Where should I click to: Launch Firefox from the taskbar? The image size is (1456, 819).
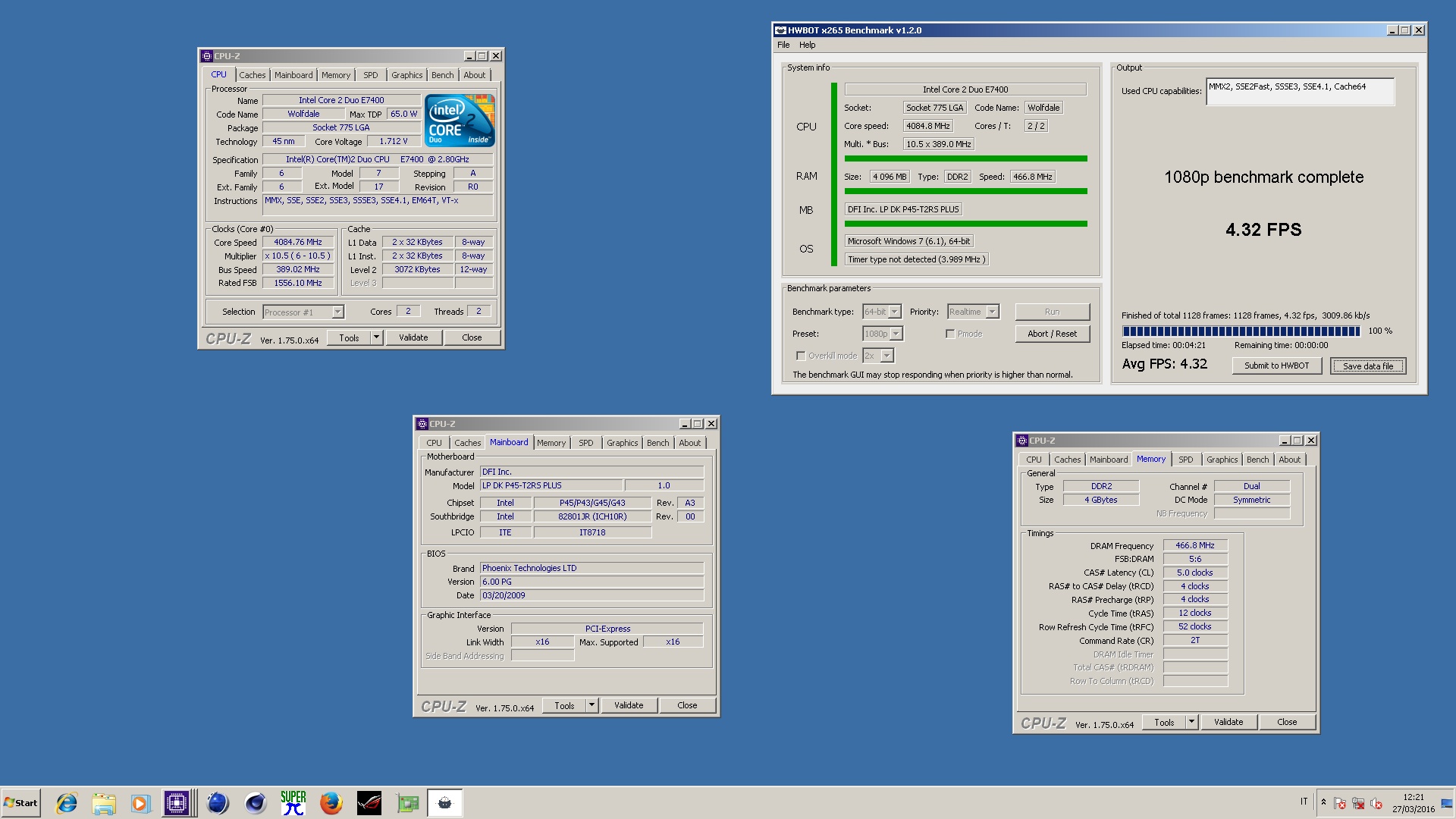click(331, 803)
